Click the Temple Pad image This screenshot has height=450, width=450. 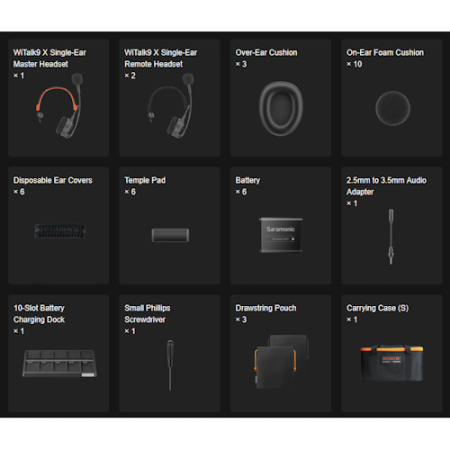tap(170, 235)
